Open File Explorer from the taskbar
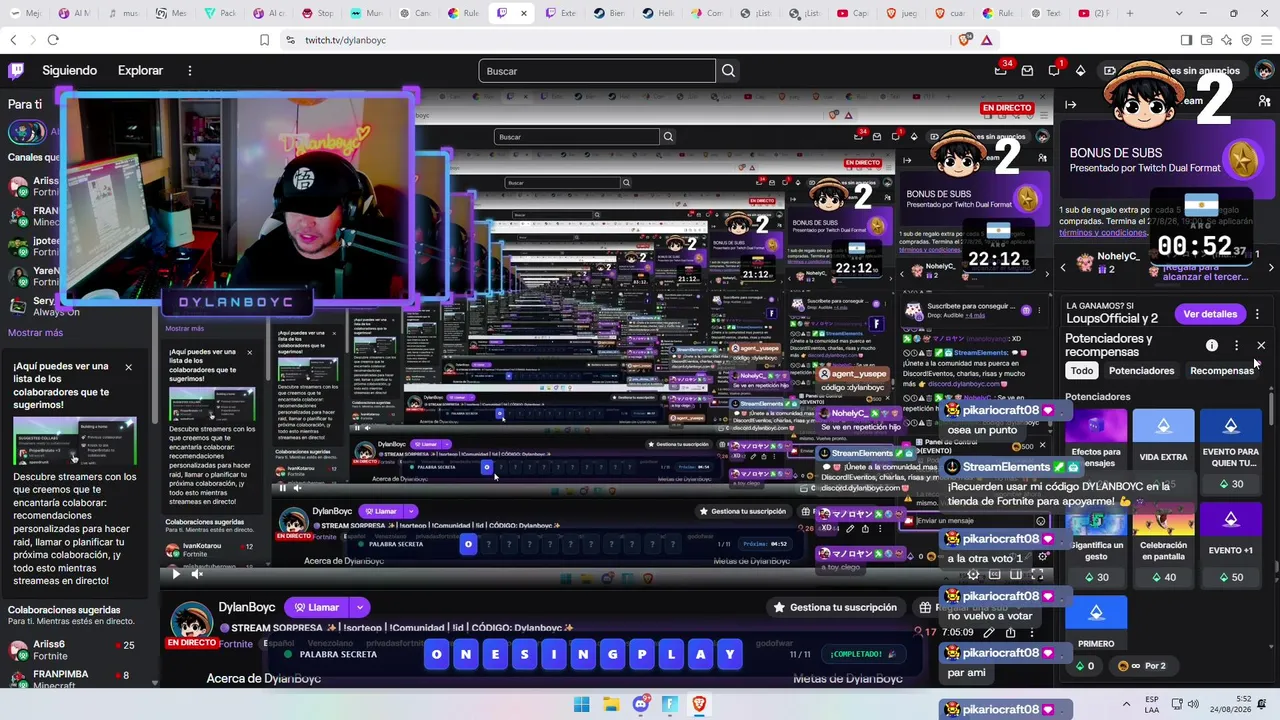 pos(611,704)
